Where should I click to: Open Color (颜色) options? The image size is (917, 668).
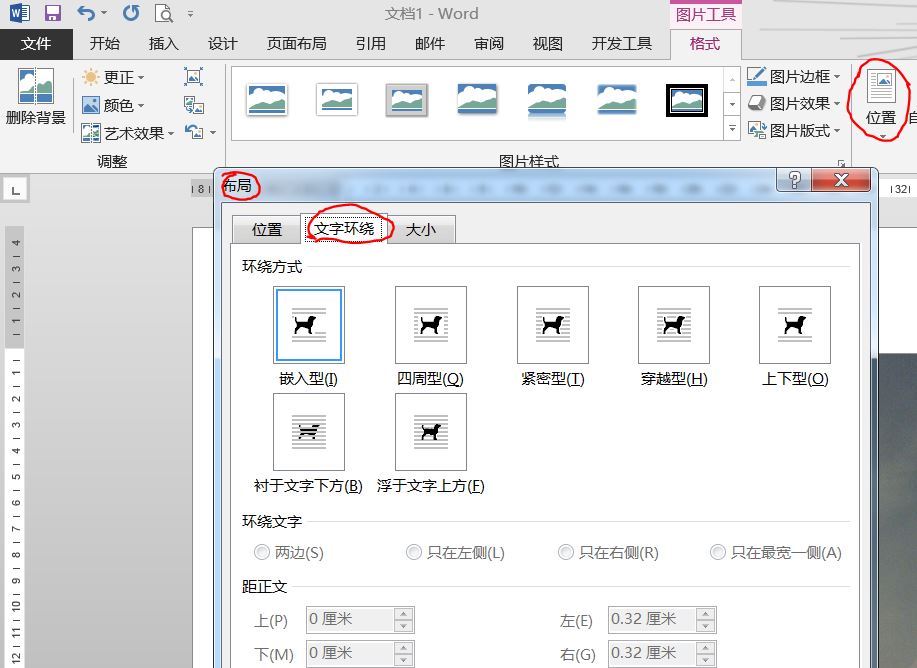tap(113, 105)
